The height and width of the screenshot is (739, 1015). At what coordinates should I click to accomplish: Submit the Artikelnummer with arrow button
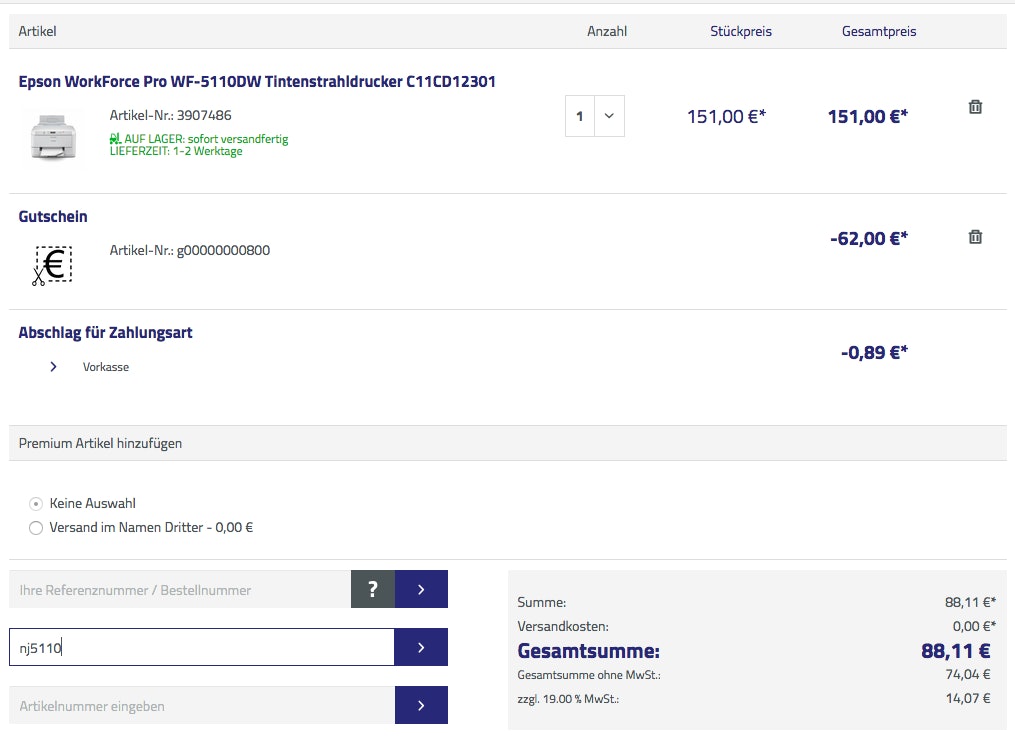[421, 706]
